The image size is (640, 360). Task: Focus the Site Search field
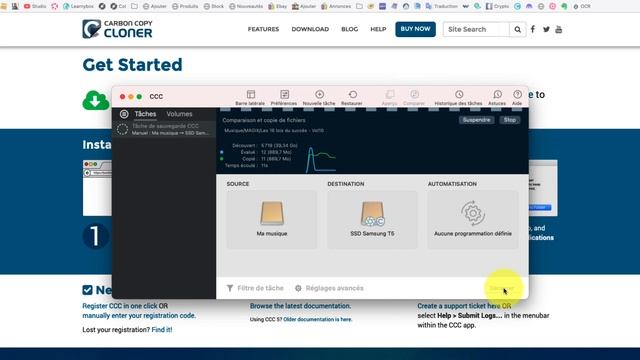476,29
